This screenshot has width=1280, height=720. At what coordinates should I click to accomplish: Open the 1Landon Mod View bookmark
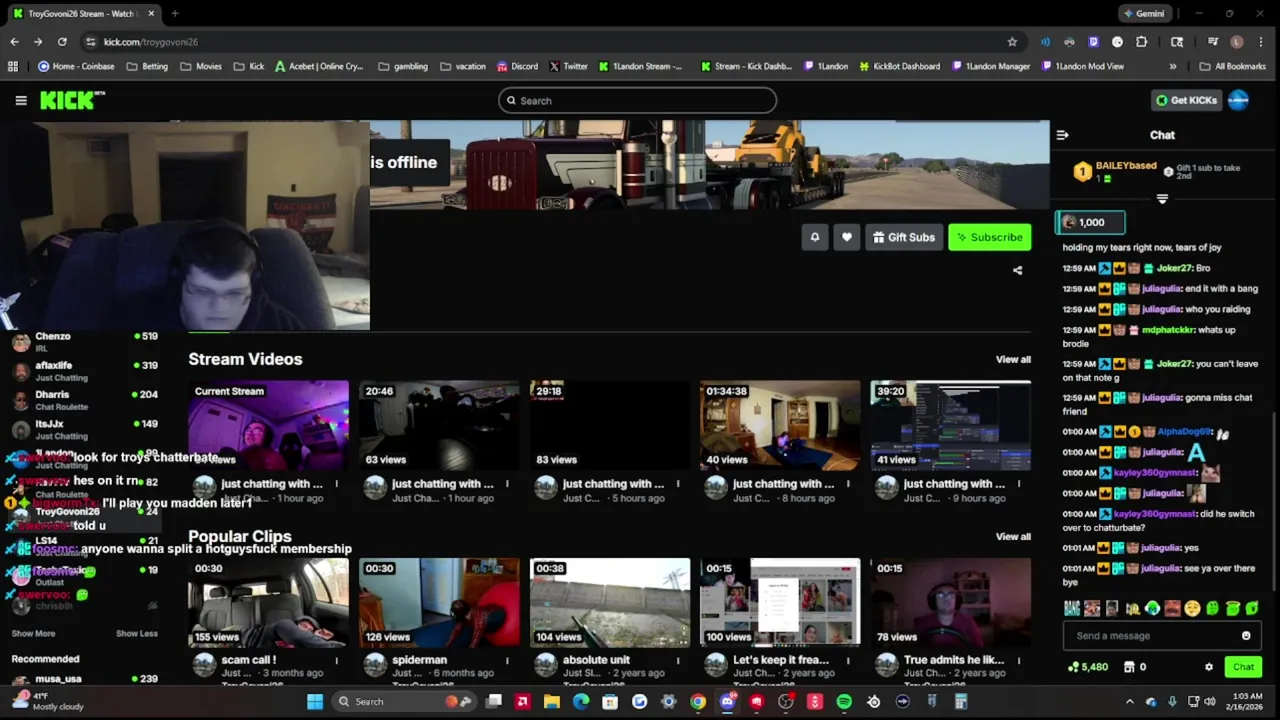(1082, 66)
